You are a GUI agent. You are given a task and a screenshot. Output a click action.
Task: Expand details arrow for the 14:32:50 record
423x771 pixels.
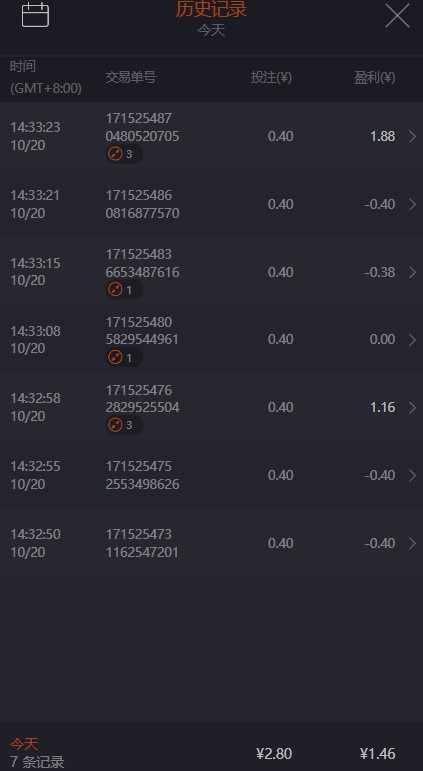pyautogui.click(x=412, y=543)
